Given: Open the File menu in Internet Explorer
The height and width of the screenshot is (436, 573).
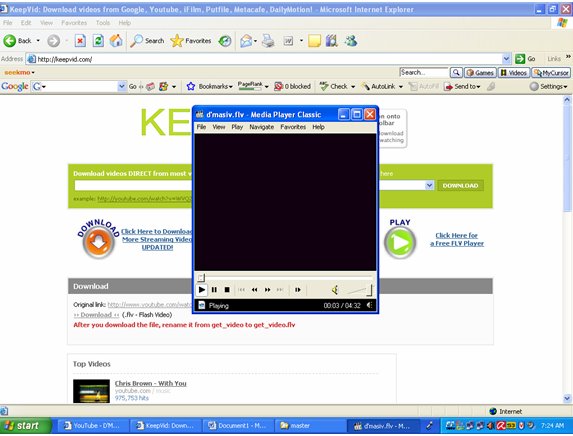Looking at the screenshot, I should 7,23.
